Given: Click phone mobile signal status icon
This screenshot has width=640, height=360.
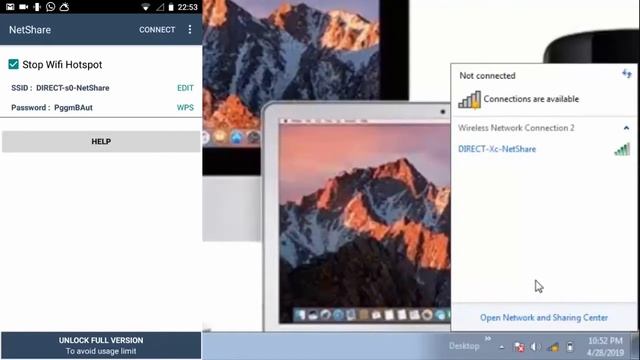Looking at the screenshot, I should tap(160, 7).
